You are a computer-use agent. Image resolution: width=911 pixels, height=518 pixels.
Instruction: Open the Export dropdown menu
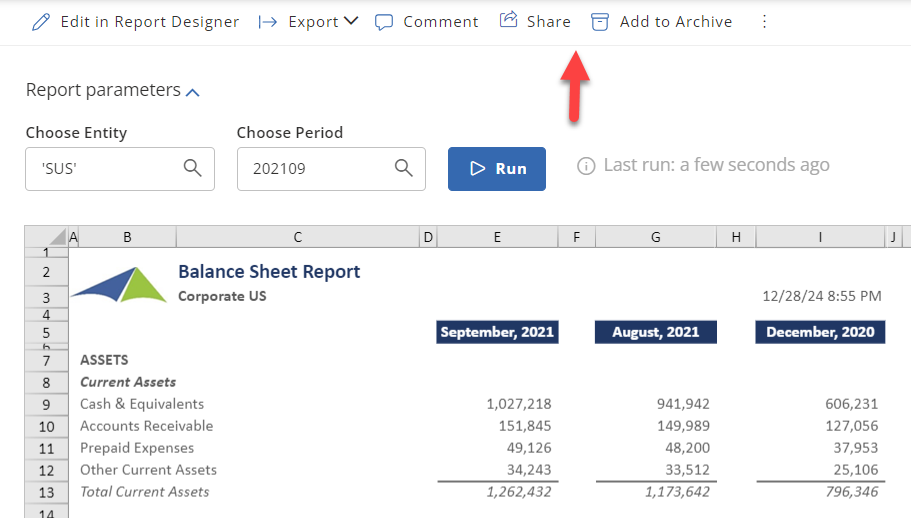pyautogui.click(x=308, y=22)
